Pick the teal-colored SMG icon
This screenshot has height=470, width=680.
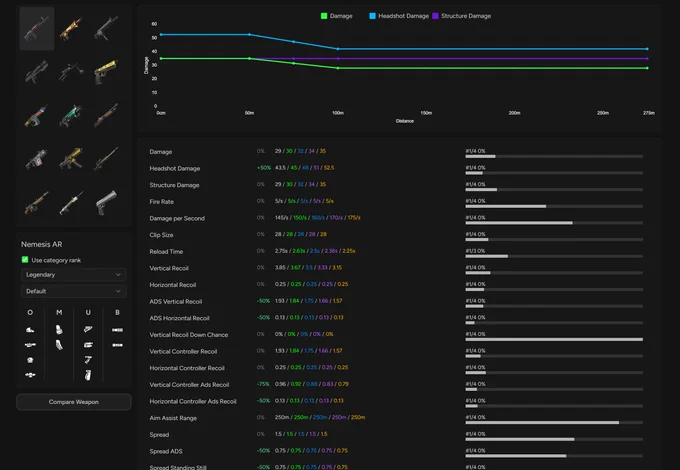click(72, 115)
